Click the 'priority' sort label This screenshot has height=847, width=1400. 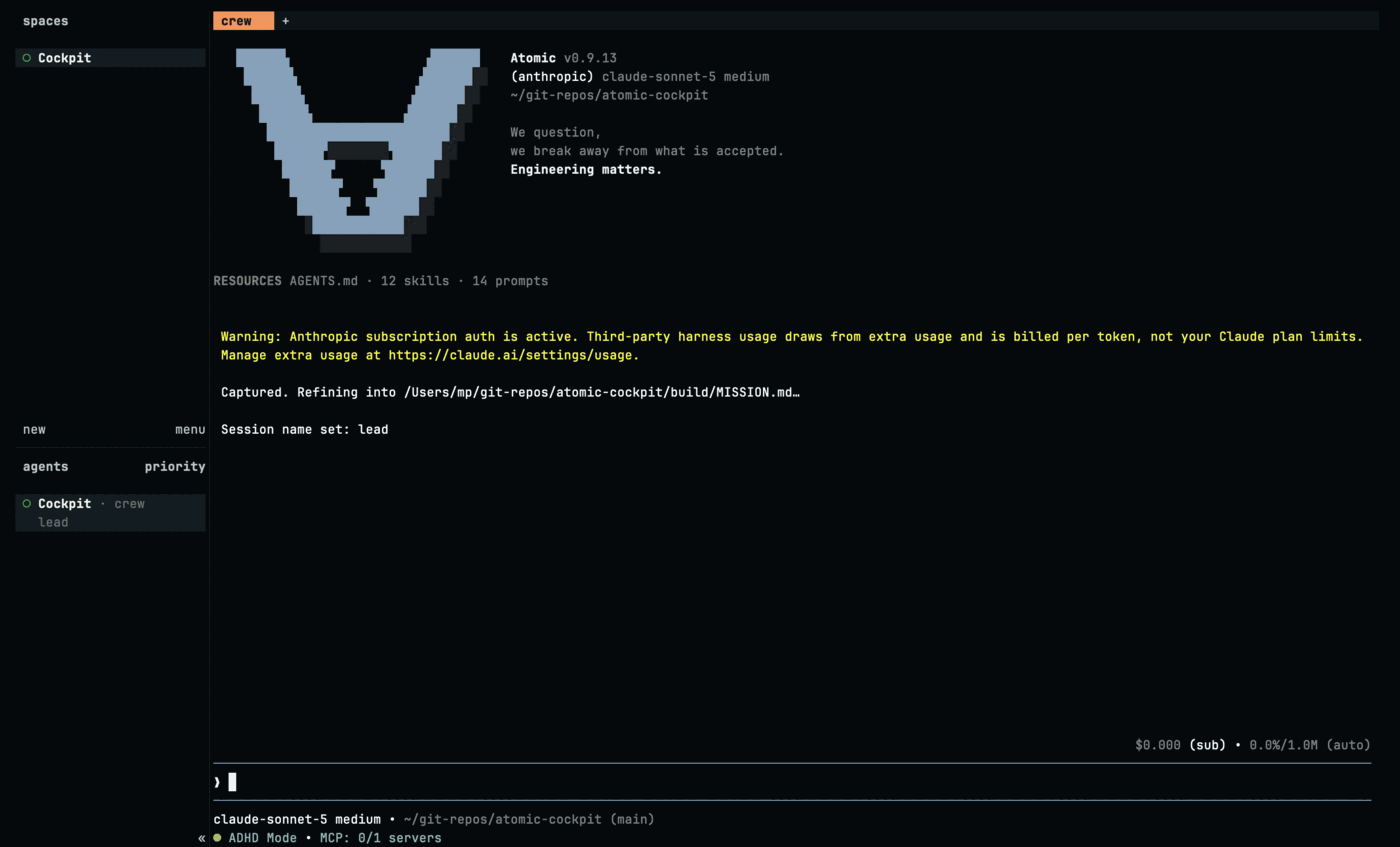point(175,467)
